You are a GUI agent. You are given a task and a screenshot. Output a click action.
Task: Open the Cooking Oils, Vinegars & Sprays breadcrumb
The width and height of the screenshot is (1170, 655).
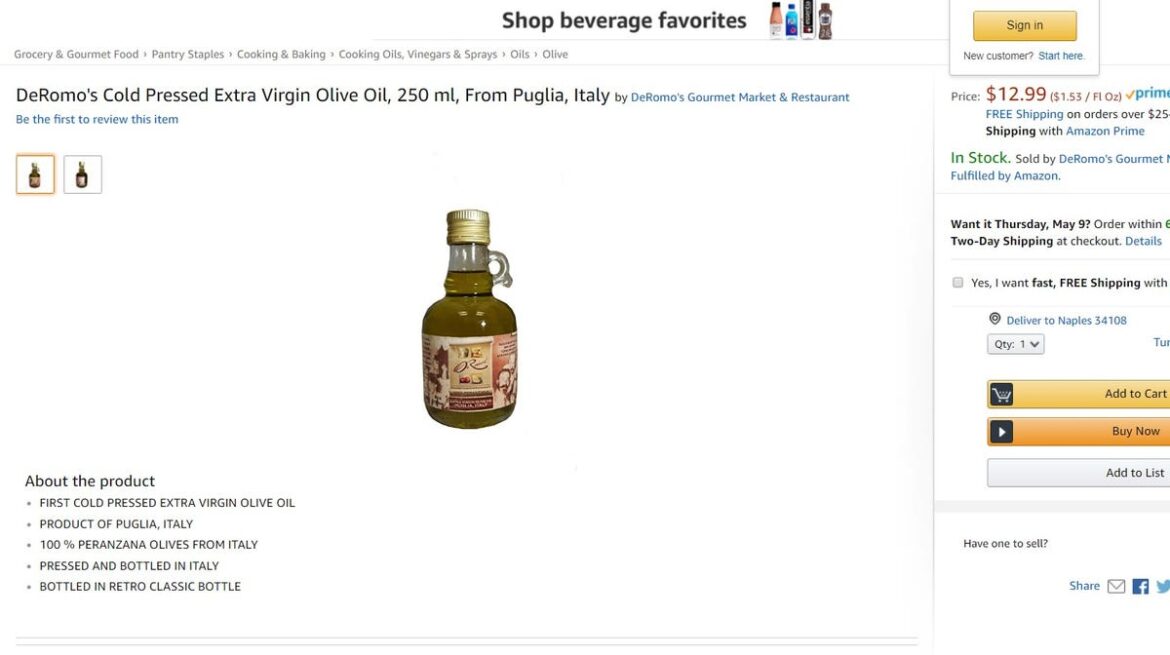tap(418, 54)
